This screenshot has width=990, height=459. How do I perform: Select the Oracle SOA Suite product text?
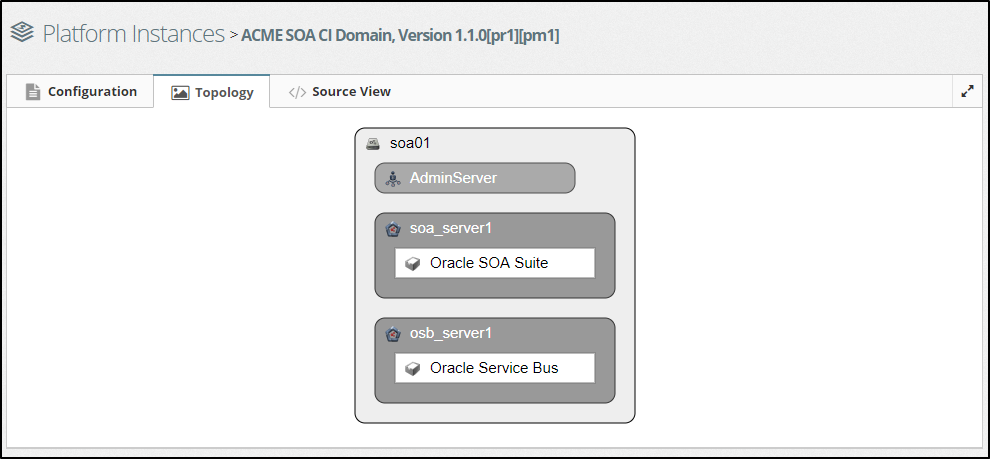[x=489, y=264]
